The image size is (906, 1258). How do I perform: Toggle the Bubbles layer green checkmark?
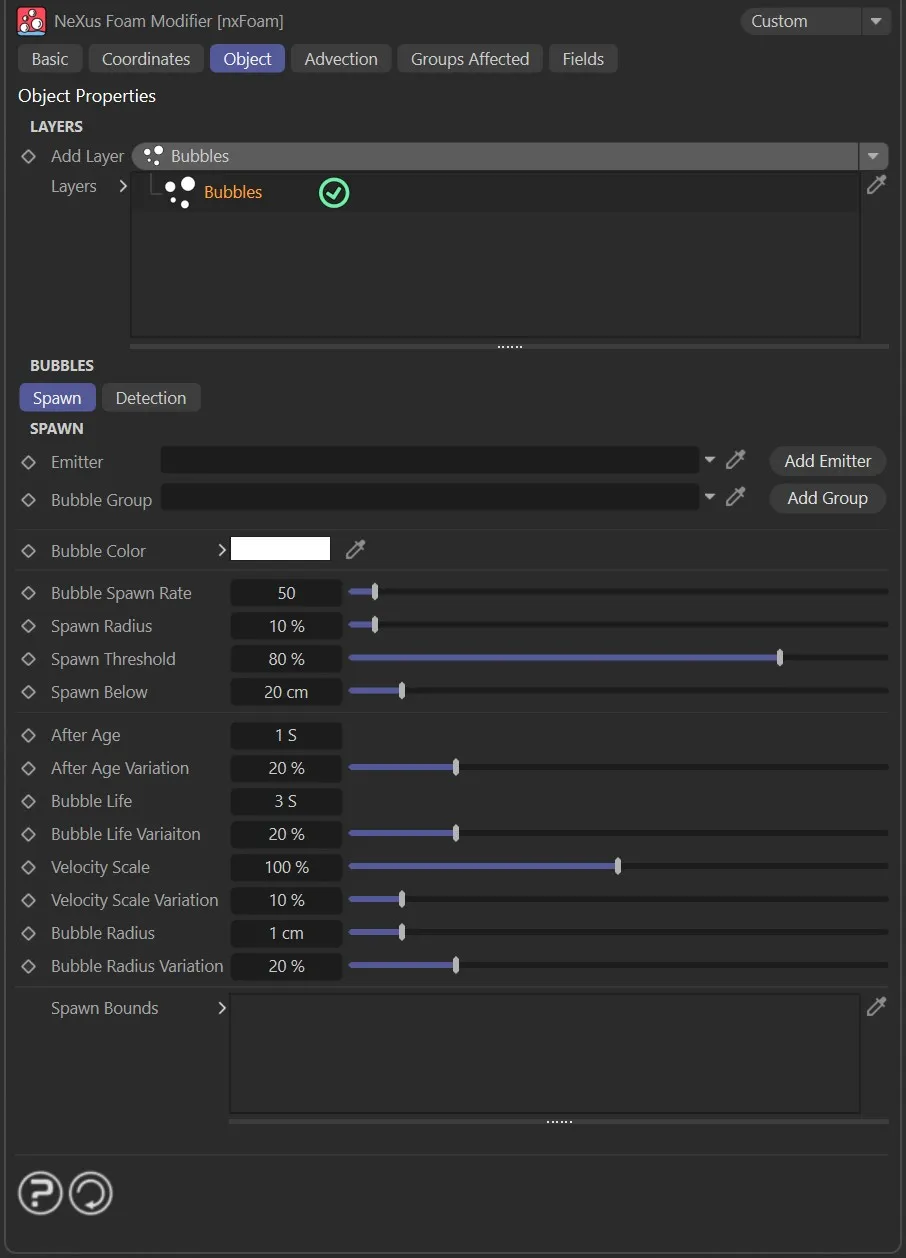click(334, 192)
